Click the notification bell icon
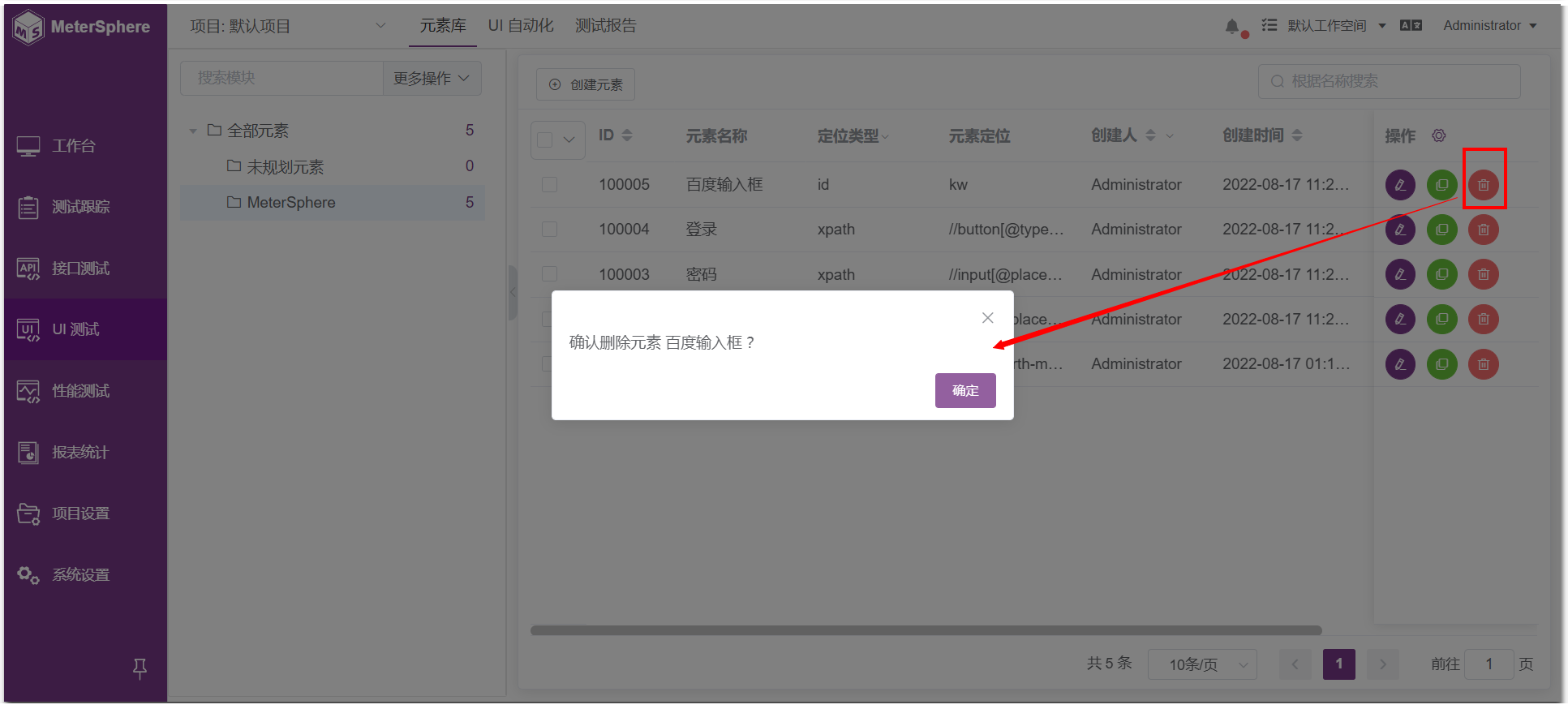 pyautogui.click(x=1232, y=26)
